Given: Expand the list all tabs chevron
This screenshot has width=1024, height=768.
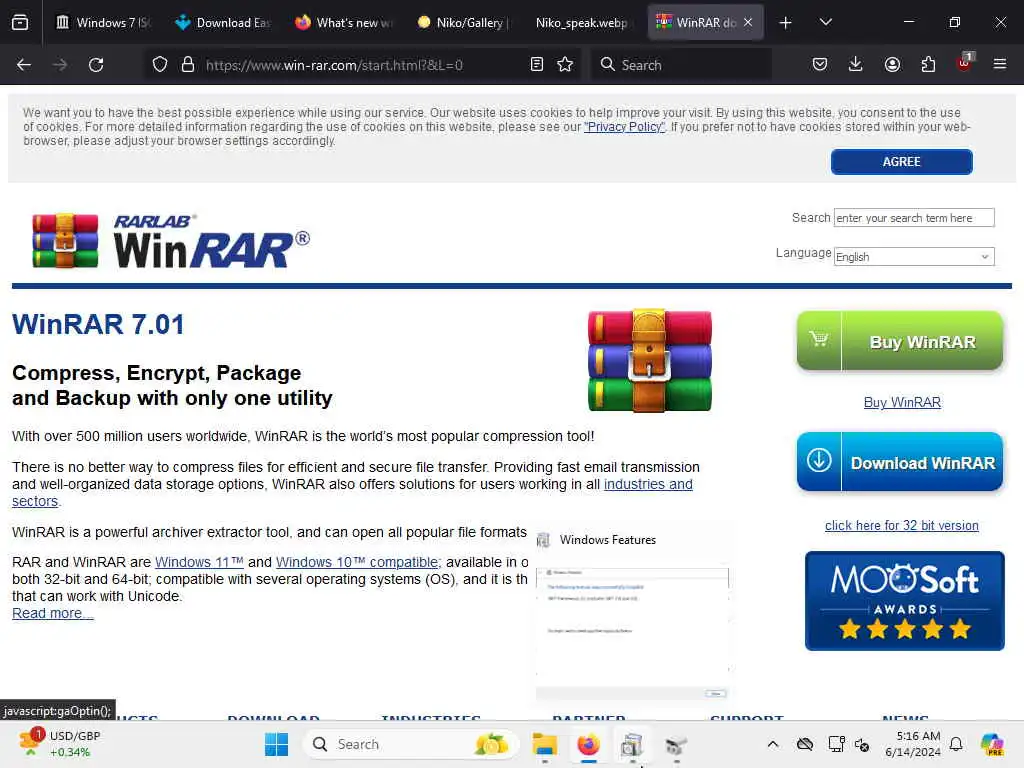Looking at the screenshot, I should coord(826,22).
